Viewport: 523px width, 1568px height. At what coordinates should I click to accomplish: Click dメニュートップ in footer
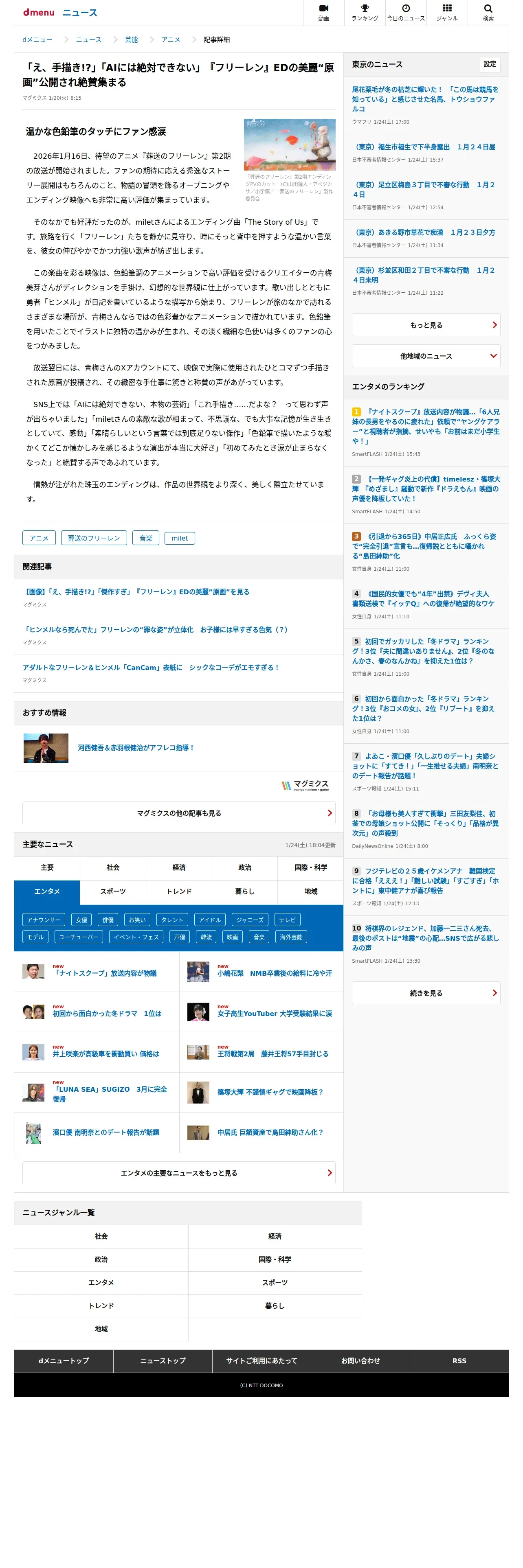(64, 1360)
